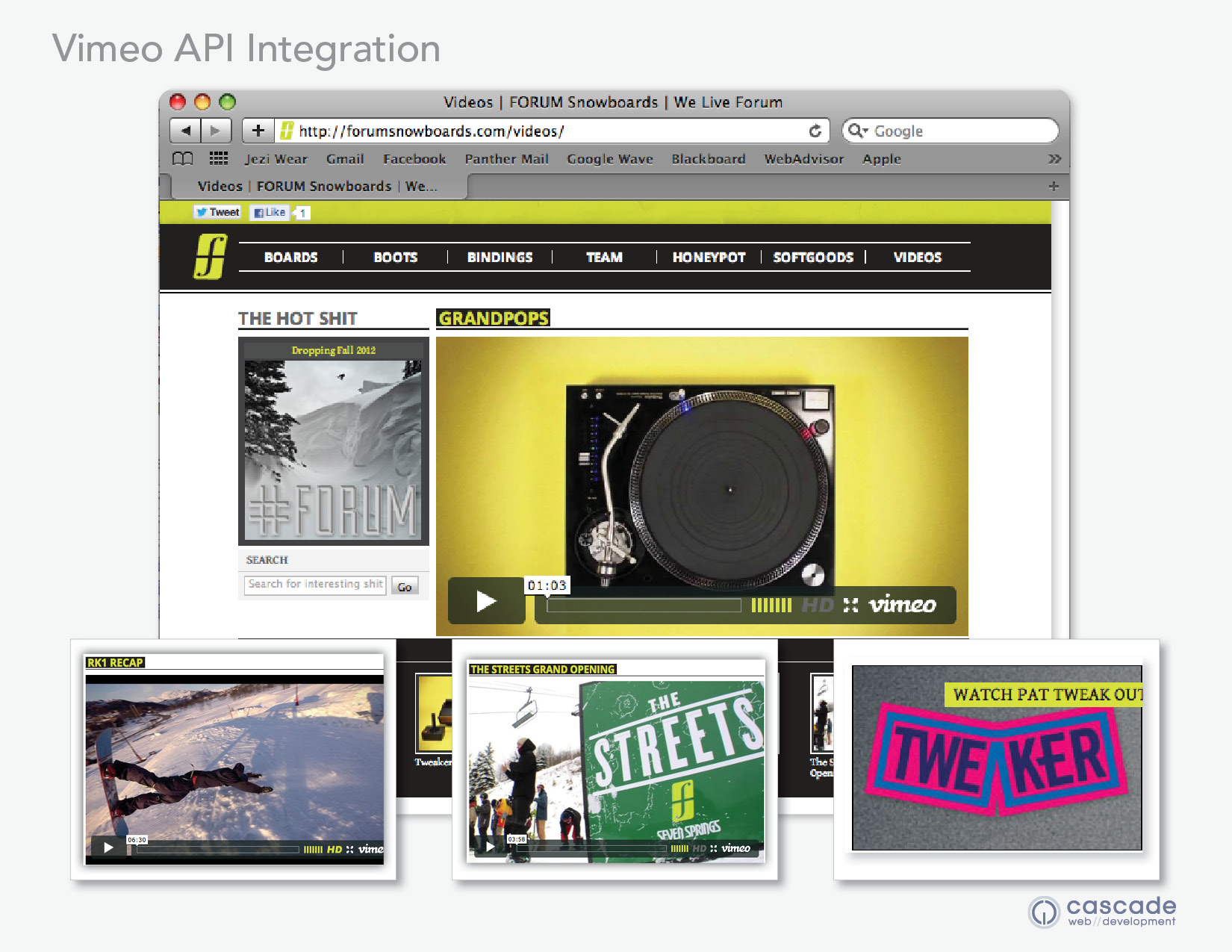1232x952 pixels.
Task: Go forward with the browser forward arrow
Action: [216, 131]
